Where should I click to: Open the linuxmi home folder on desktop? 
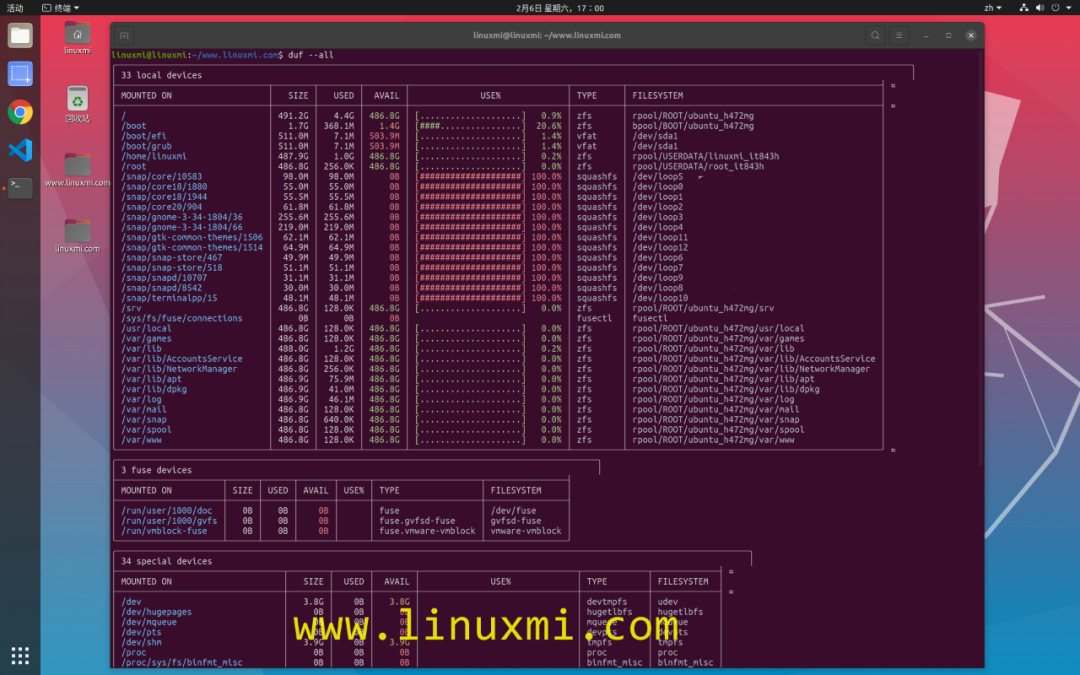click(77, 37)
